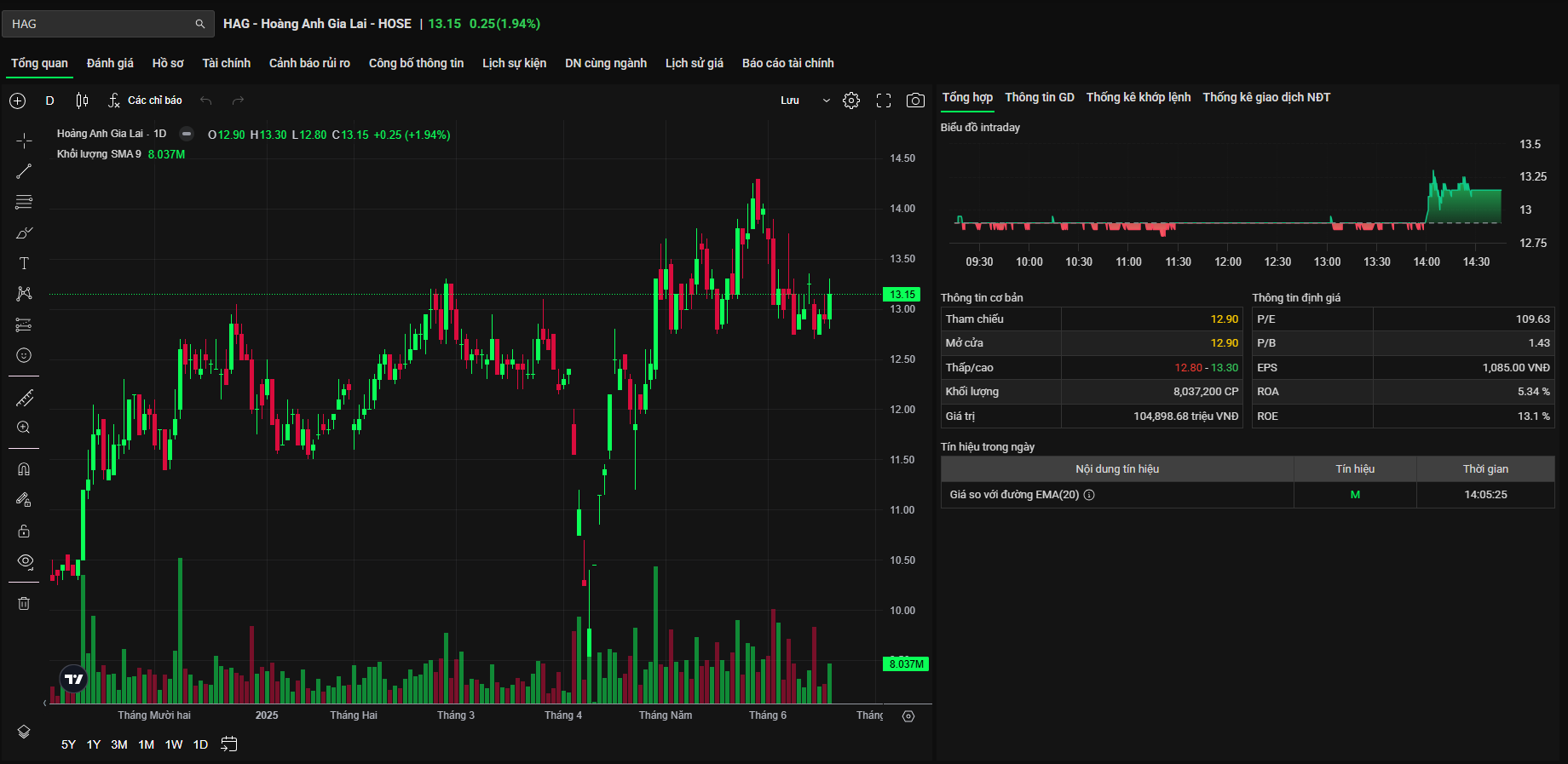The width and height of the screenshot is (1568, 764).
Task: Click info icon beside Giá so với đường EMA(20)
Action: pos(1089,495)
